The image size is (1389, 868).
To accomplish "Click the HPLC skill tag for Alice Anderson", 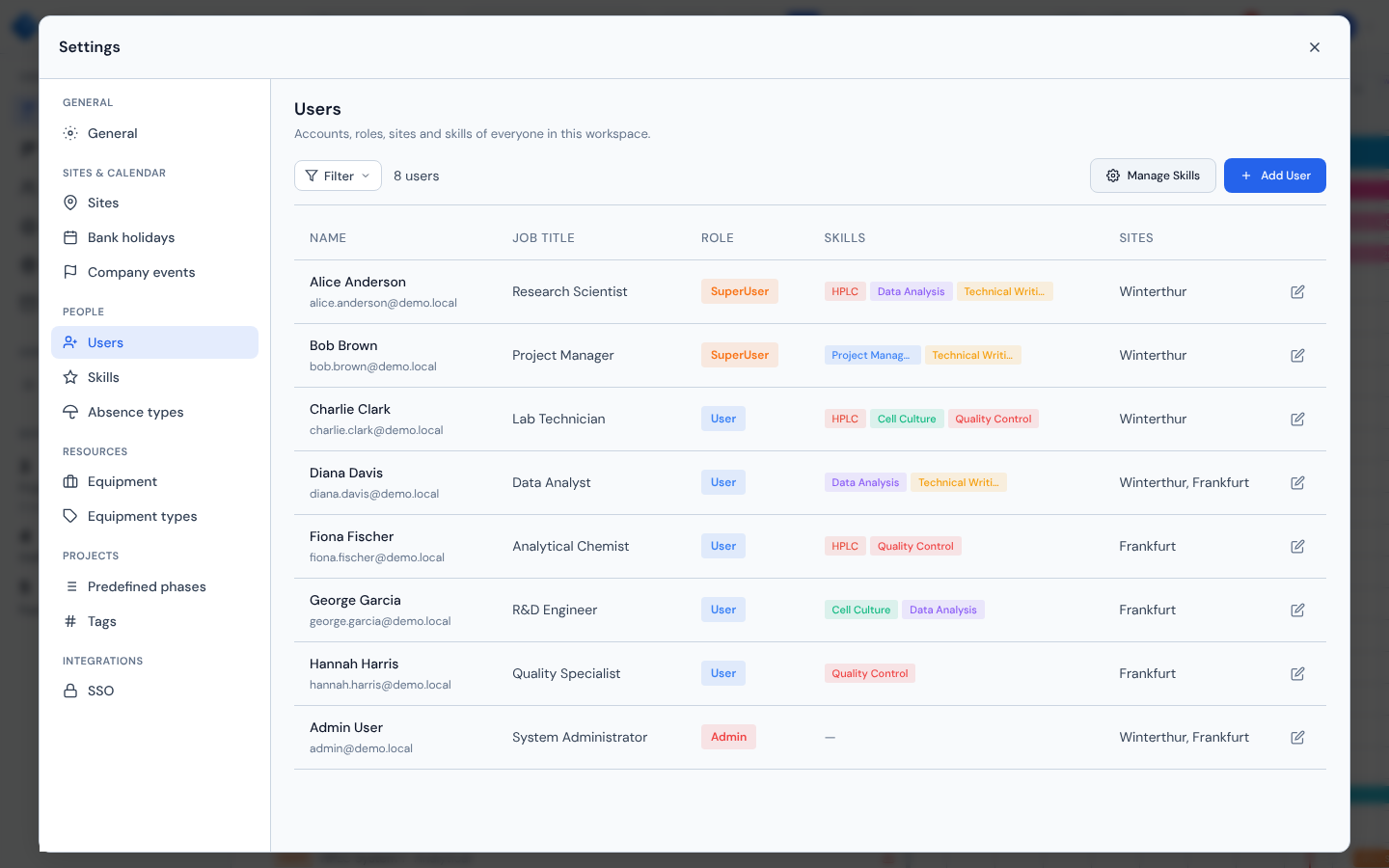I will pyautogui.click(x=845, y=291).
